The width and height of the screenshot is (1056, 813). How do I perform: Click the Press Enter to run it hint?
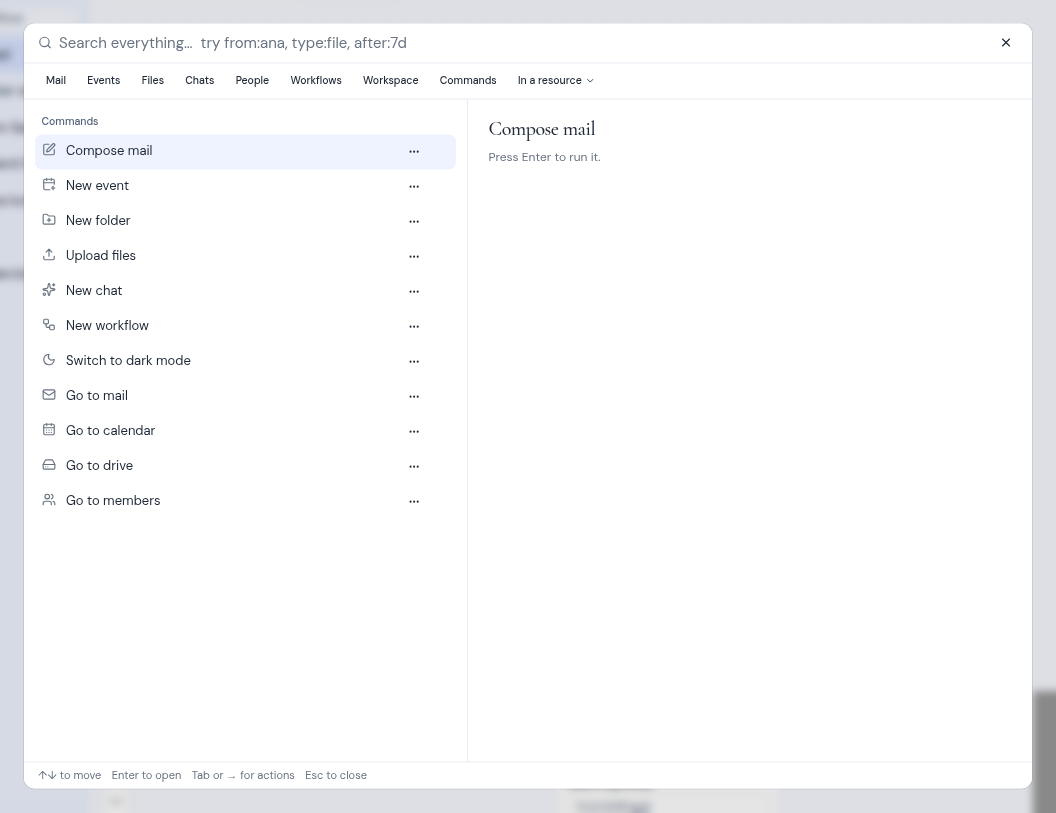[544, 157]
